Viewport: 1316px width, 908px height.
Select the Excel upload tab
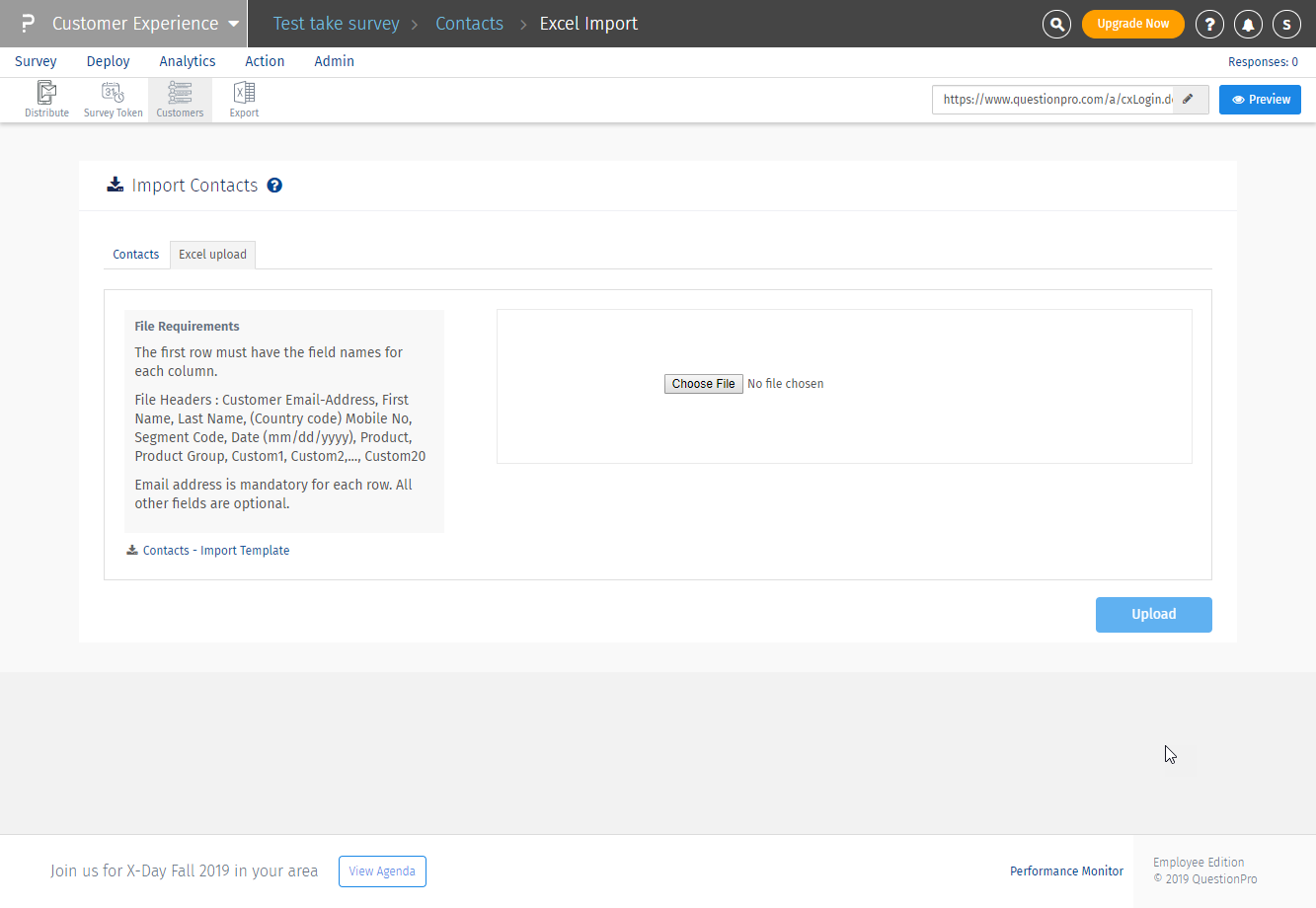point(213,255)
